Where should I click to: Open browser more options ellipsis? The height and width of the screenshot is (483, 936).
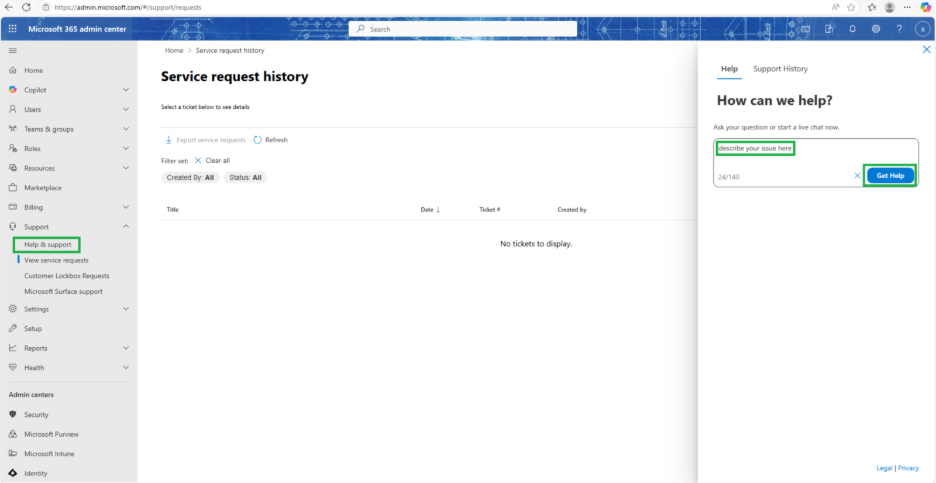click(907, 7)
